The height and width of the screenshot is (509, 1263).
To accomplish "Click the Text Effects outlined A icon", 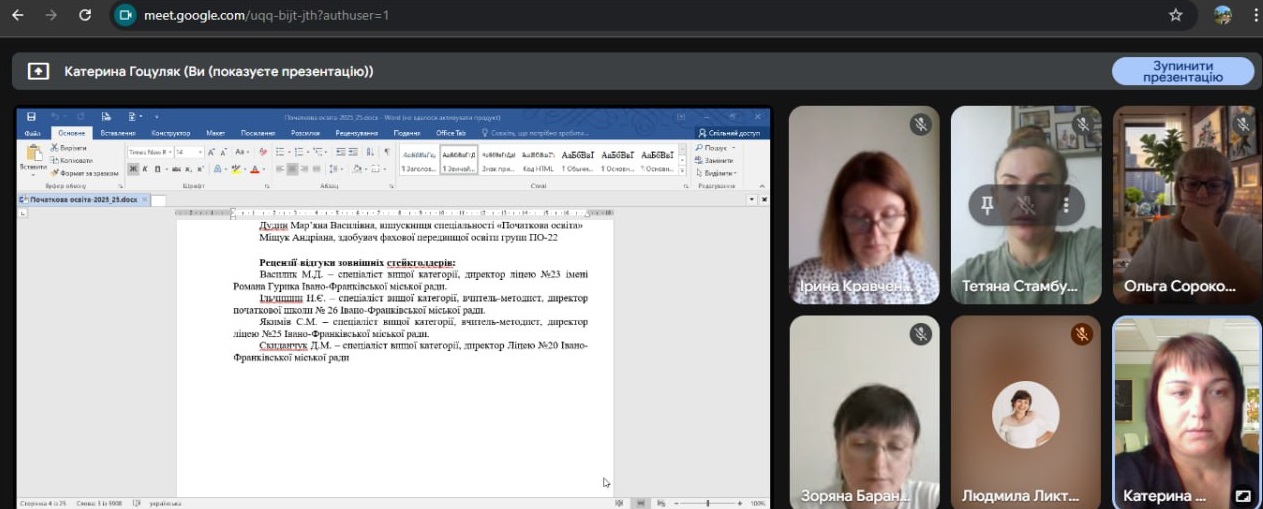I will tap(217, 169).
